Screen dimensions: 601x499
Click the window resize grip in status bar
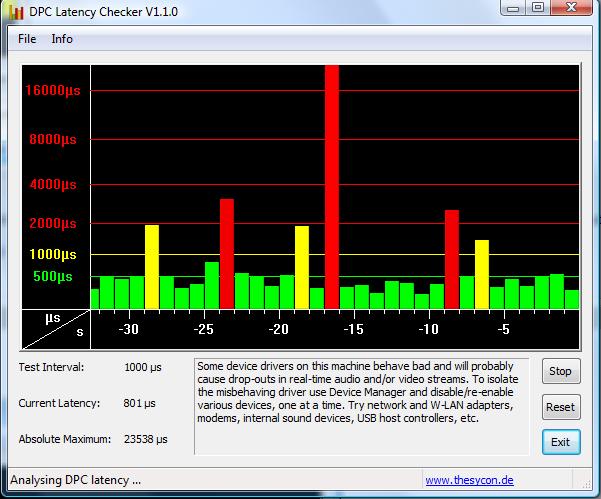[x=586, y=484]
